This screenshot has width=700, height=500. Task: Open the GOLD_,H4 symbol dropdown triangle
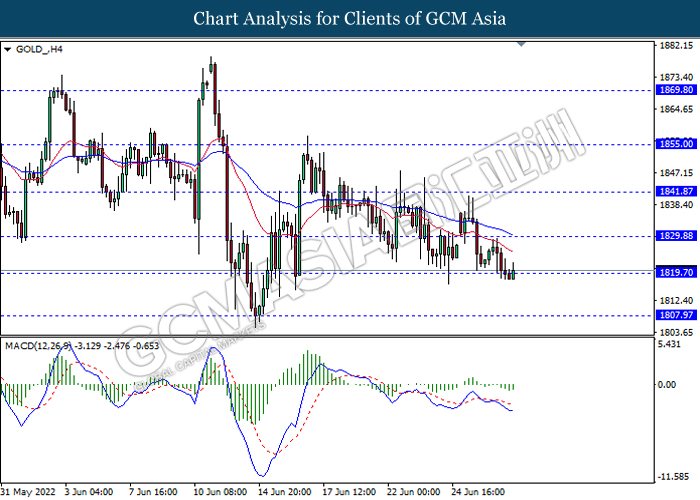click(7, 50)
